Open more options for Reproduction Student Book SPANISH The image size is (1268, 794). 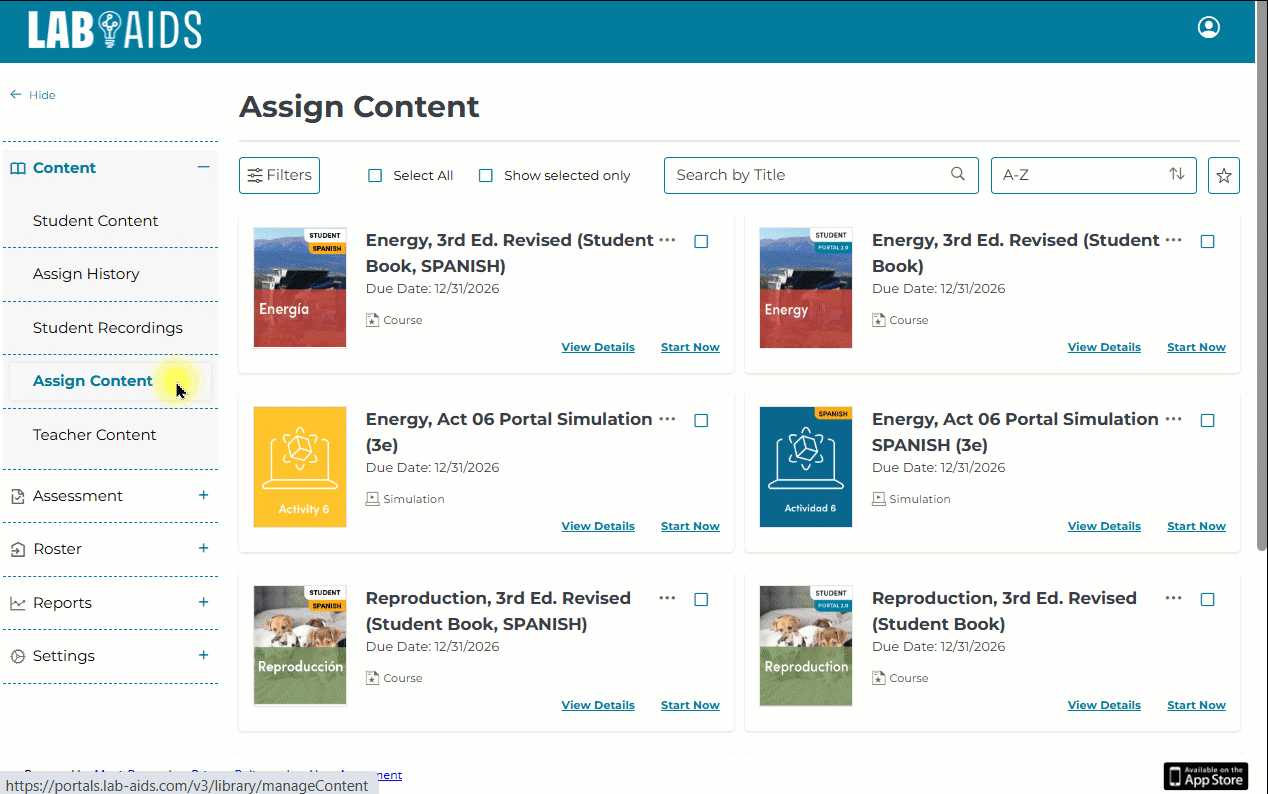tap(667, 598)
